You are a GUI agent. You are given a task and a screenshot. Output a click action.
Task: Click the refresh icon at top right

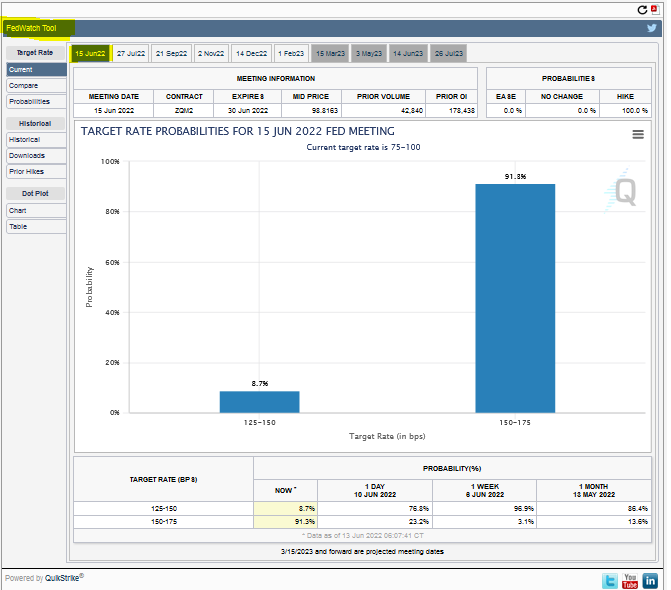click(642, 10)
